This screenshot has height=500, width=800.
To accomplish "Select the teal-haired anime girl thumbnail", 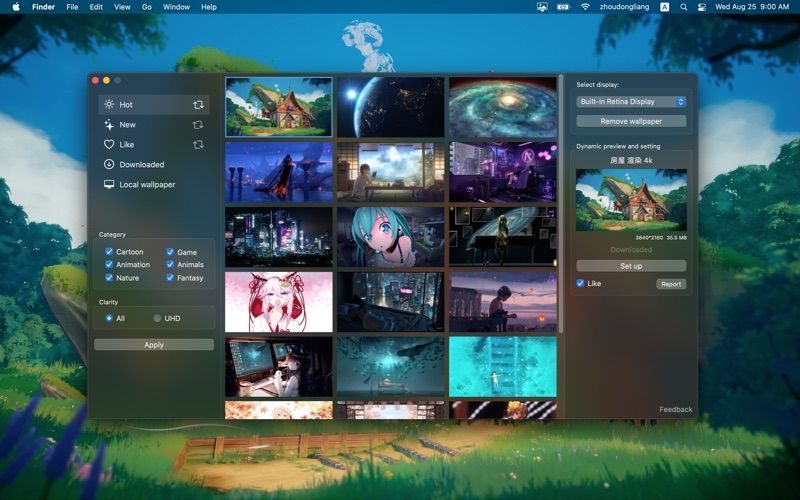I will point(391,237).
